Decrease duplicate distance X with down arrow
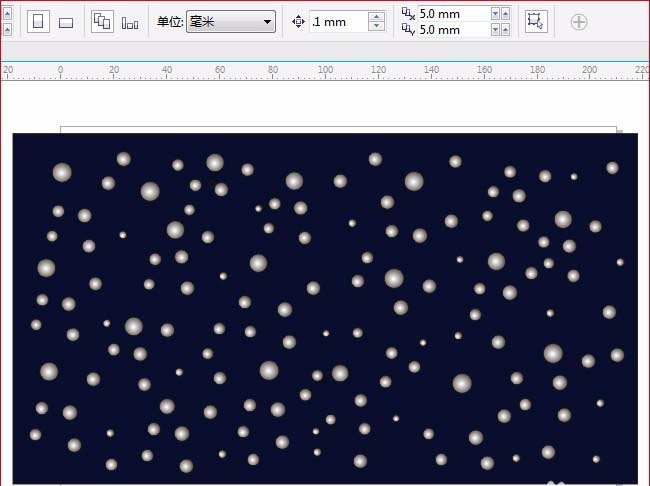 [495, 14]
